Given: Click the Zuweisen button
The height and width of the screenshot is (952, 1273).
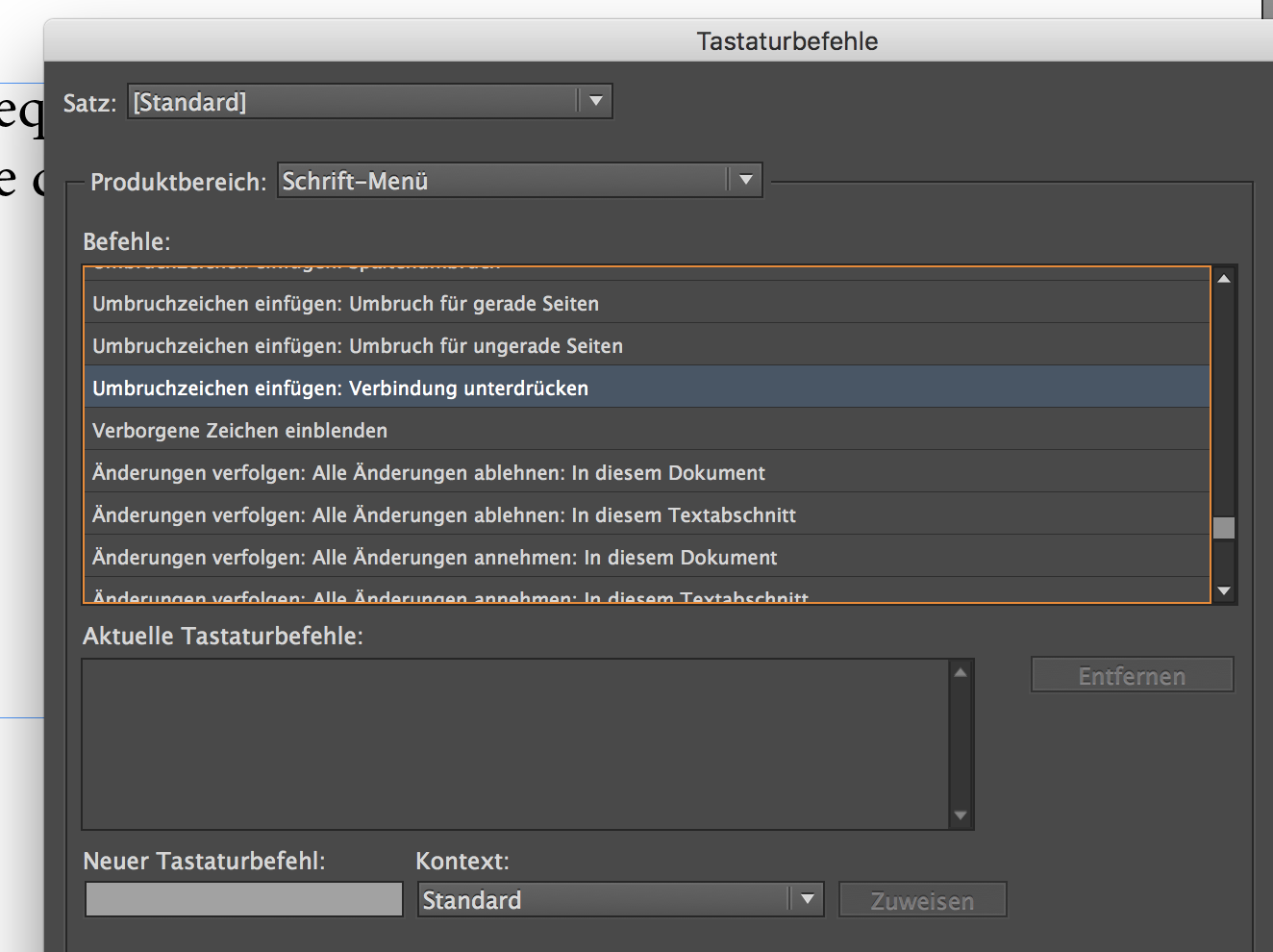Looking at the screenshot, I should point(922,900).
